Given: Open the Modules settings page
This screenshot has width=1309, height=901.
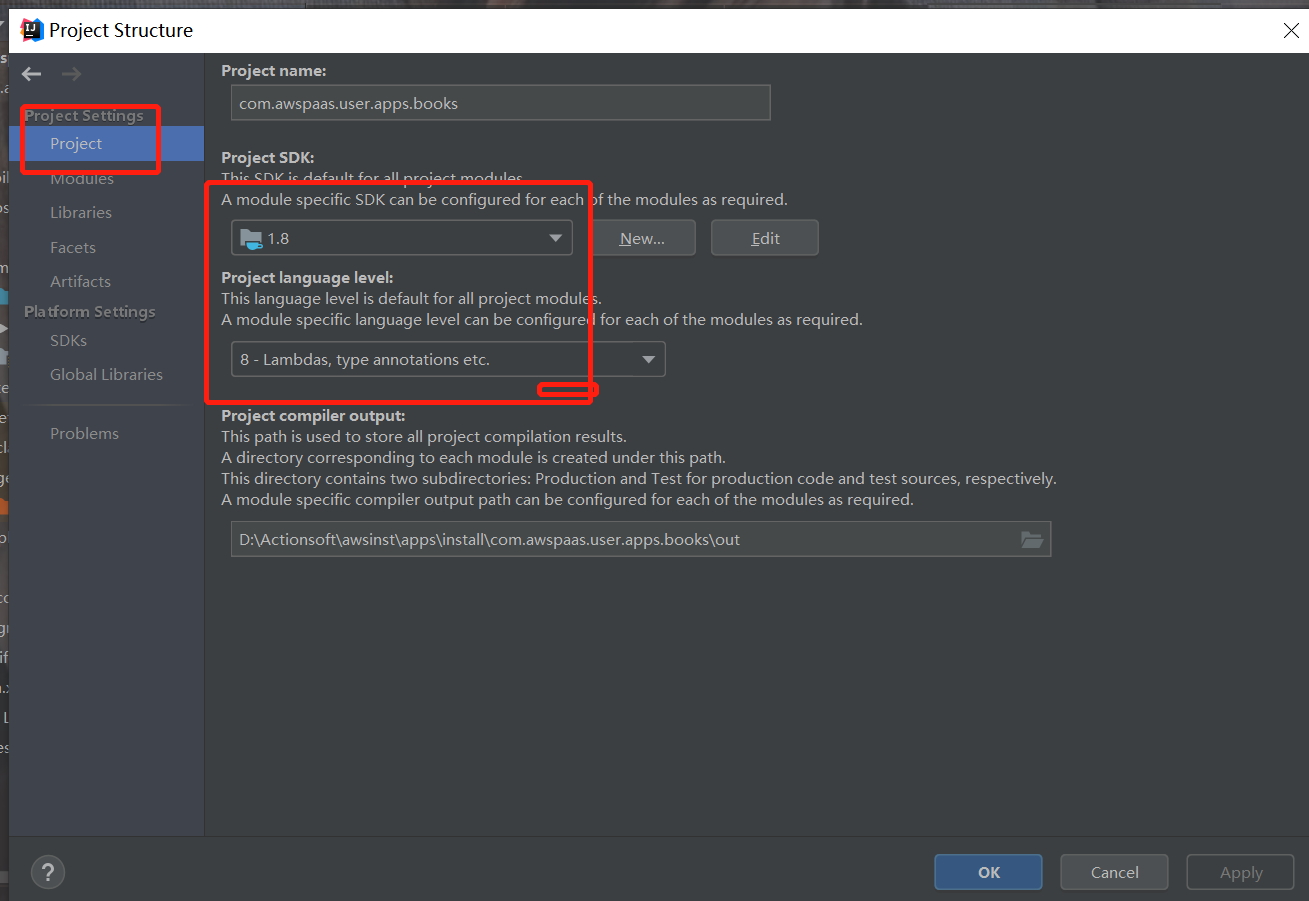Looking at the screenshot, I should pyautogui.click(x=82, y=178).
